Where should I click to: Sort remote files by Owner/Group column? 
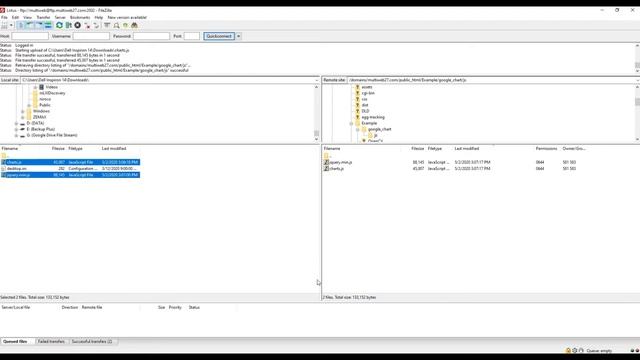tap(574, 149)
